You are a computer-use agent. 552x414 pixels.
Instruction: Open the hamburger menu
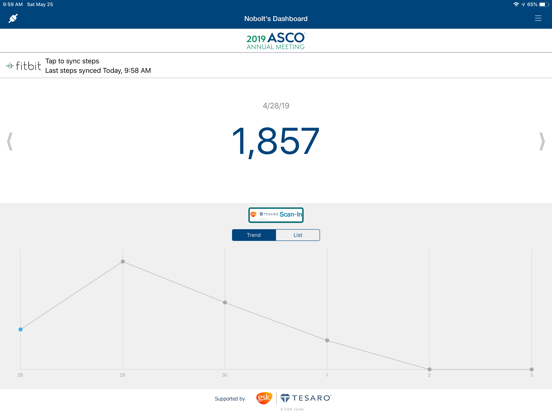click(x=538, y=18)
